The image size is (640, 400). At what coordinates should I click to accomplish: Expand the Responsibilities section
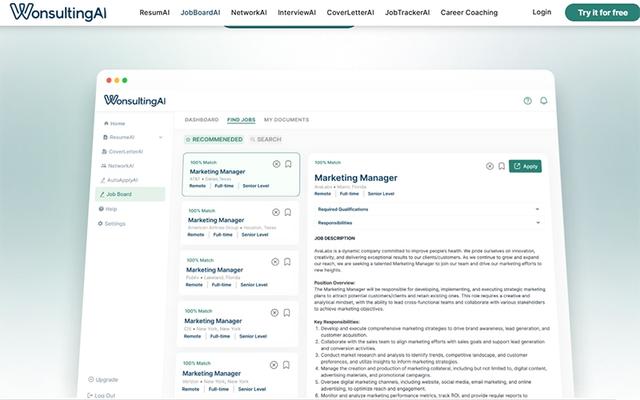(537, 222)
